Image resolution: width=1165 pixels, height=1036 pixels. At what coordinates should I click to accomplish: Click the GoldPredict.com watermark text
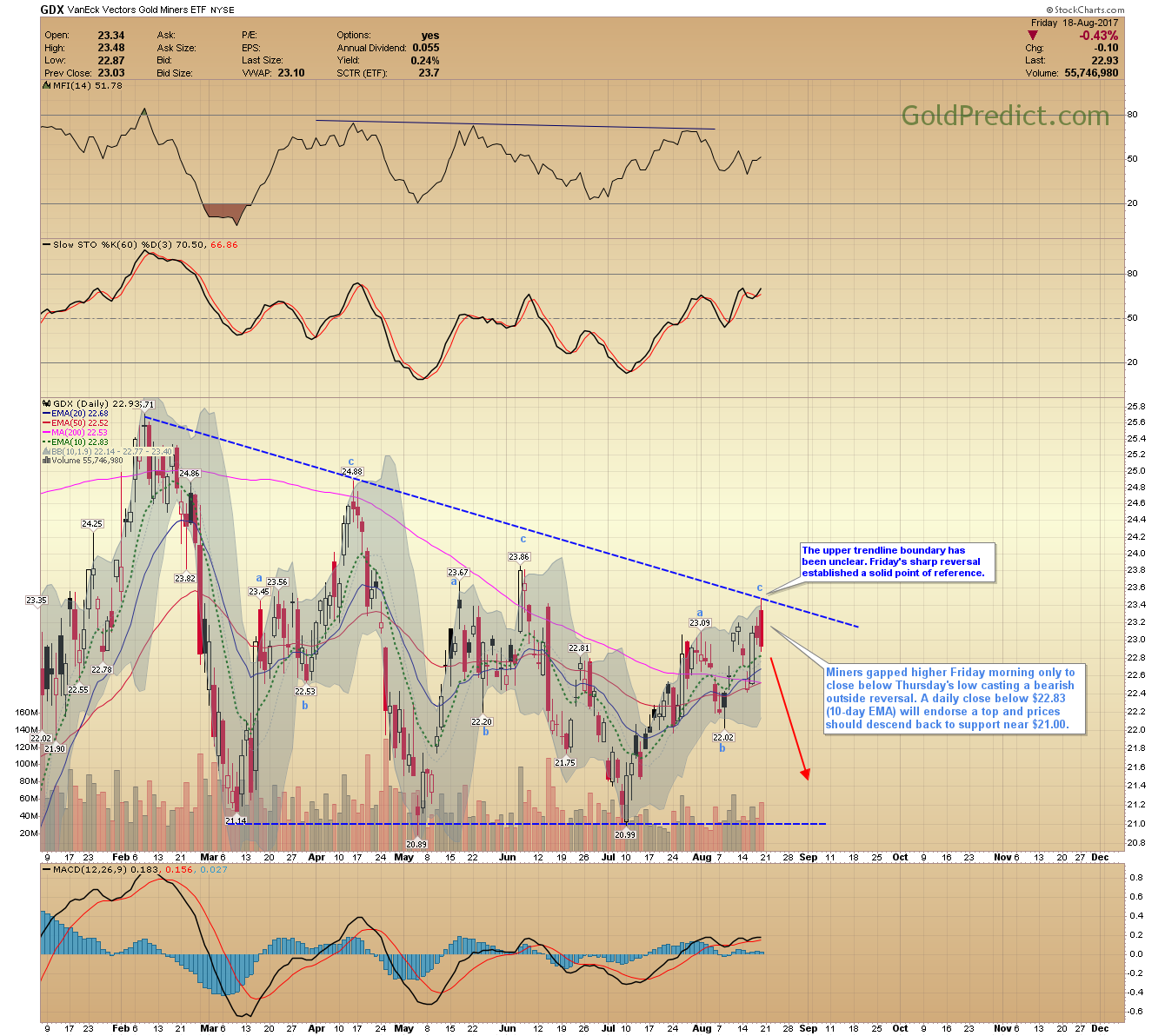click(x=1005, y=116)
